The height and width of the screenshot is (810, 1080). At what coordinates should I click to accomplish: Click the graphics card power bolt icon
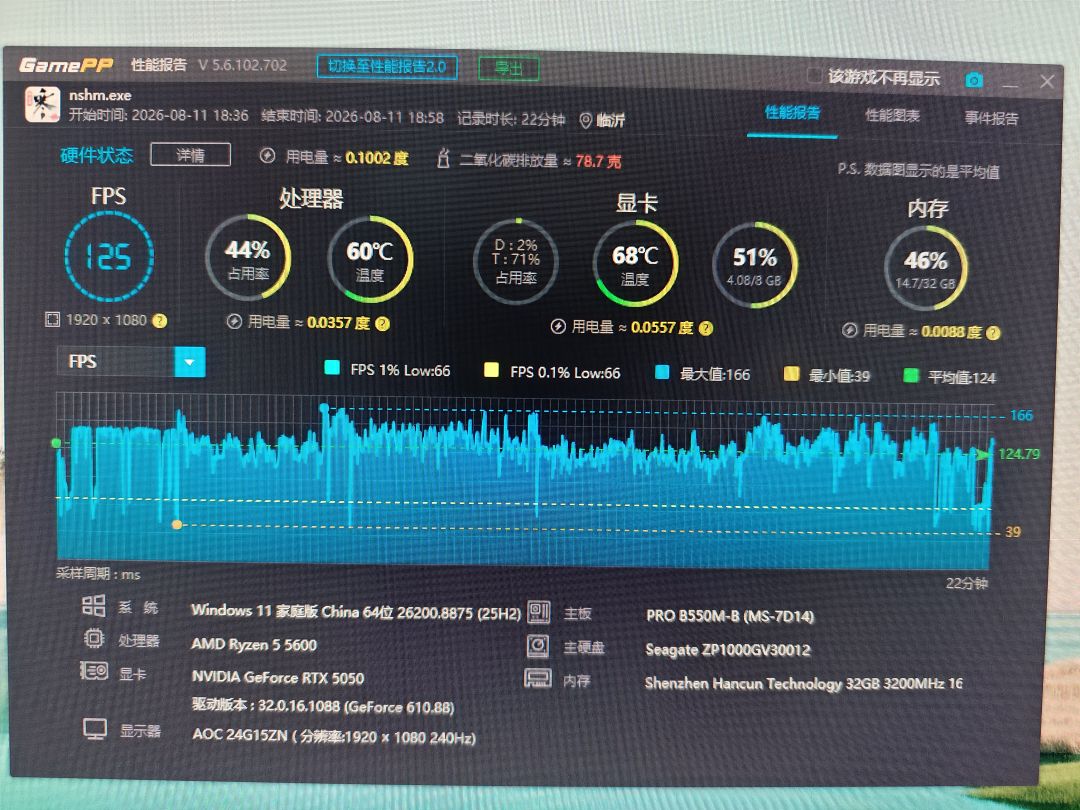tap(558, 326)
